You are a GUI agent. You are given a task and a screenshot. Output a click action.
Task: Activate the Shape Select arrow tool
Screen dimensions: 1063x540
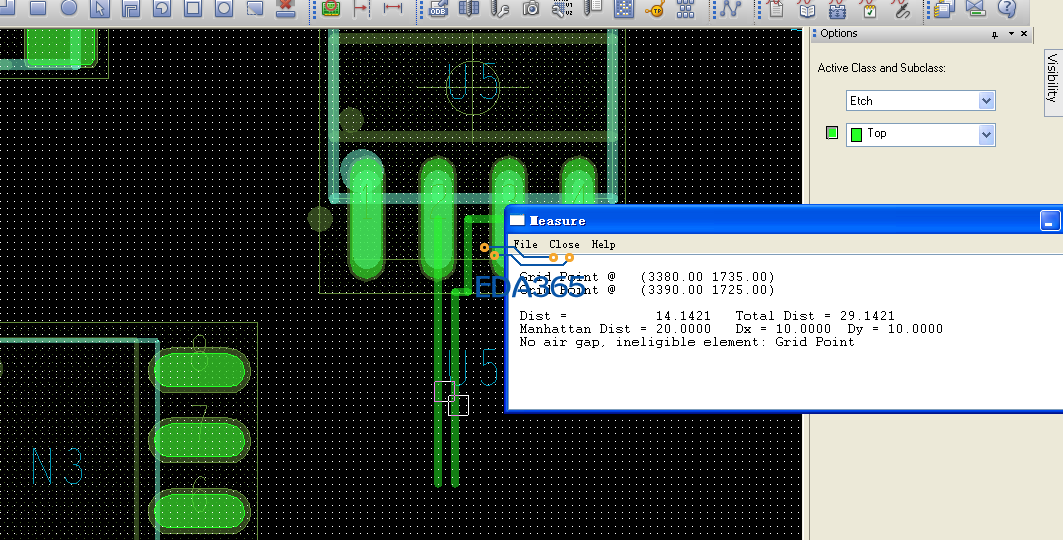100,8
